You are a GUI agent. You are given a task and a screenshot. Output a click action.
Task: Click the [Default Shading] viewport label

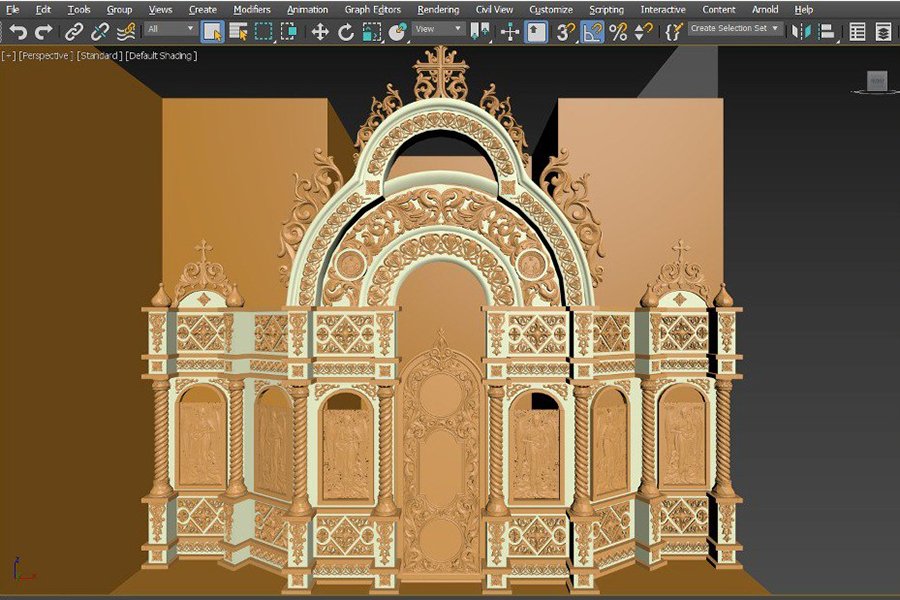[161, 56]
